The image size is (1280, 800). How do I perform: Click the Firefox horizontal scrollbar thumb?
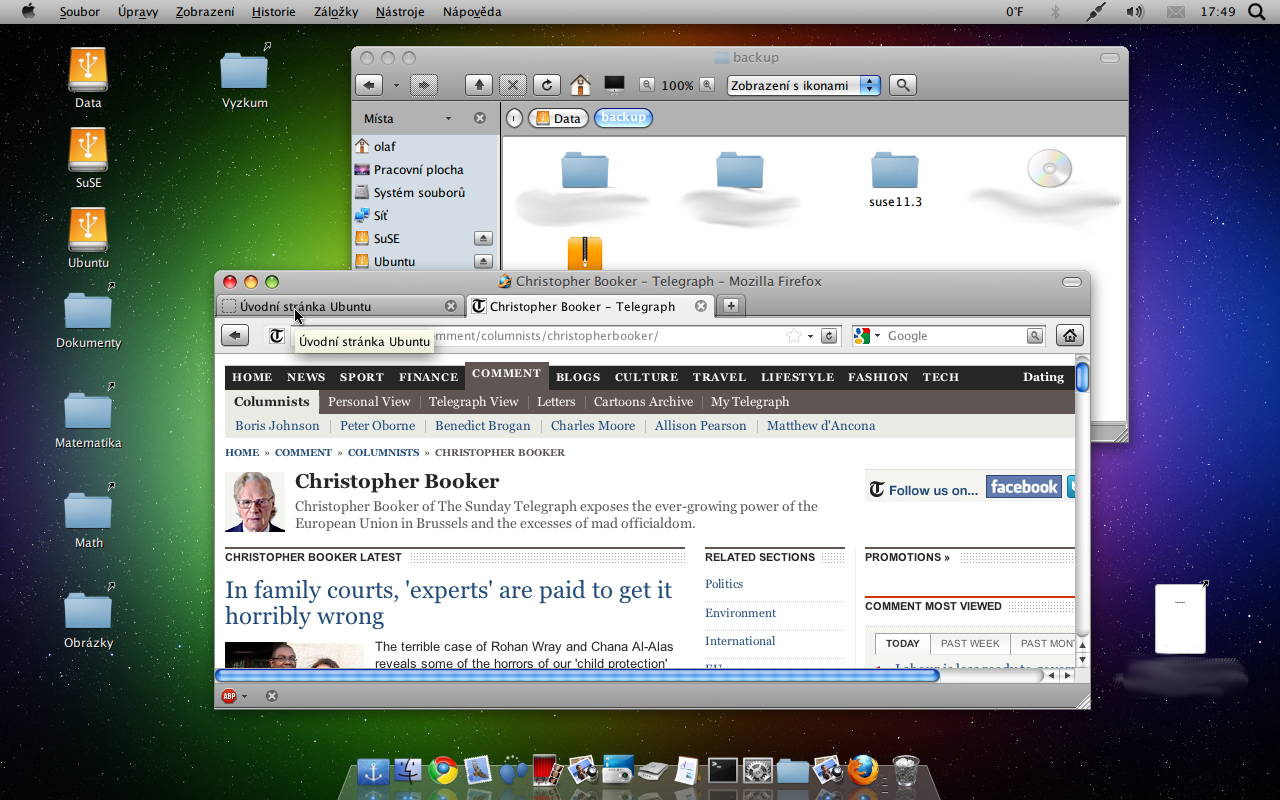coord(578,676)
